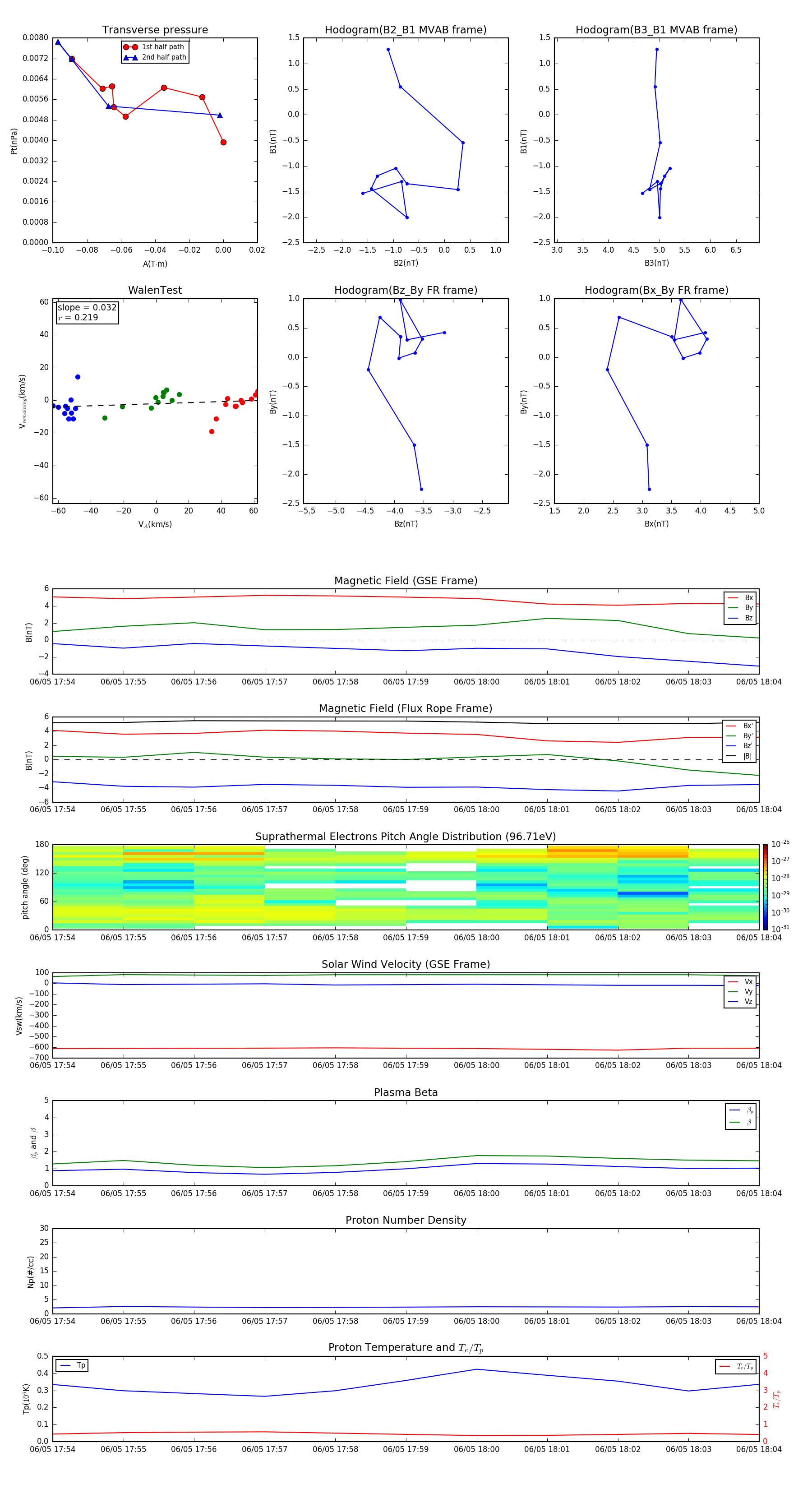Click the 'r = 0.219' annotation
The image size is (812, 1489).
click(78, 317)
